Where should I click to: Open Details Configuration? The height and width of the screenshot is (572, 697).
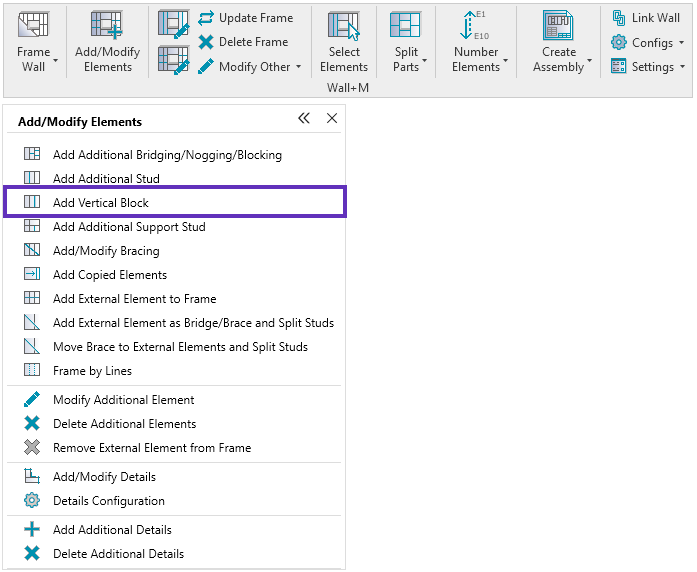108,501
